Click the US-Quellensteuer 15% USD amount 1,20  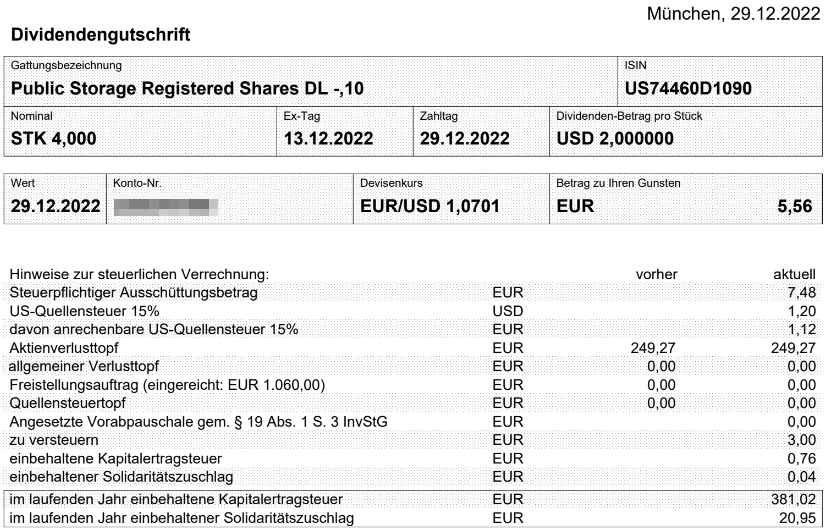click(802, 311)
